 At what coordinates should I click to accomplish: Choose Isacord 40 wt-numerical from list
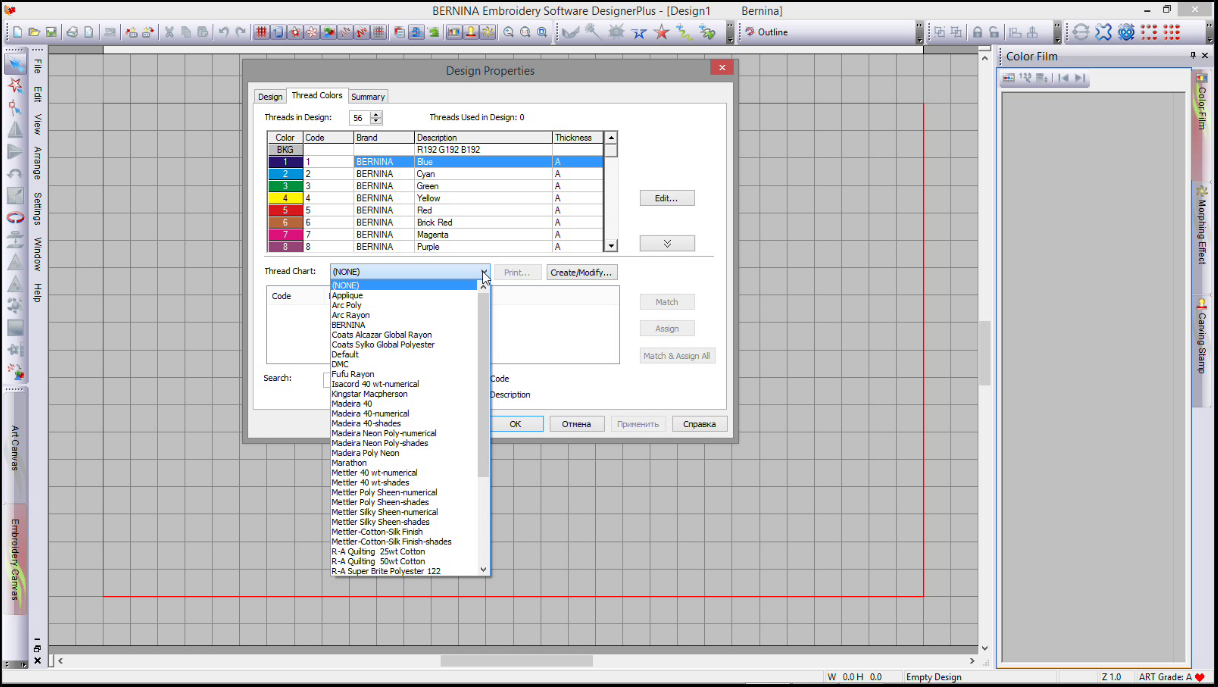(375, 384)
